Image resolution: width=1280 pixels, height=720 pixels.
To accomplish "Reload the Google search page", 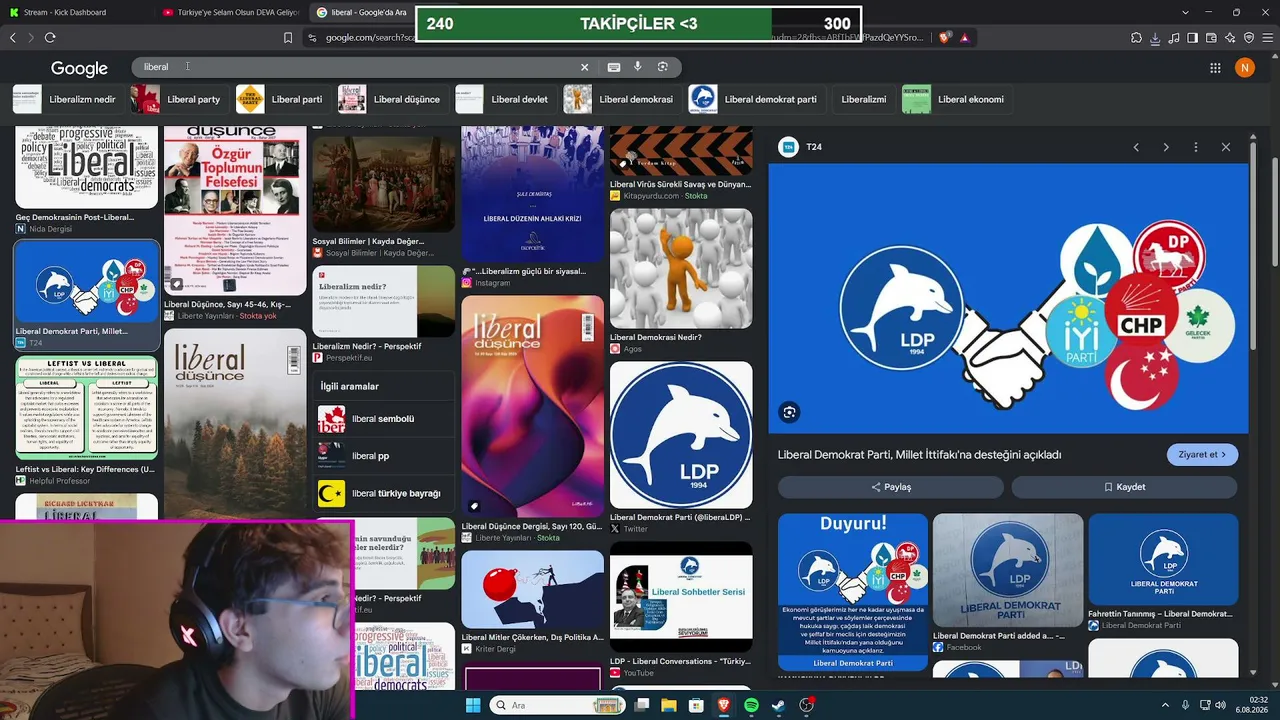I will 49,37.
